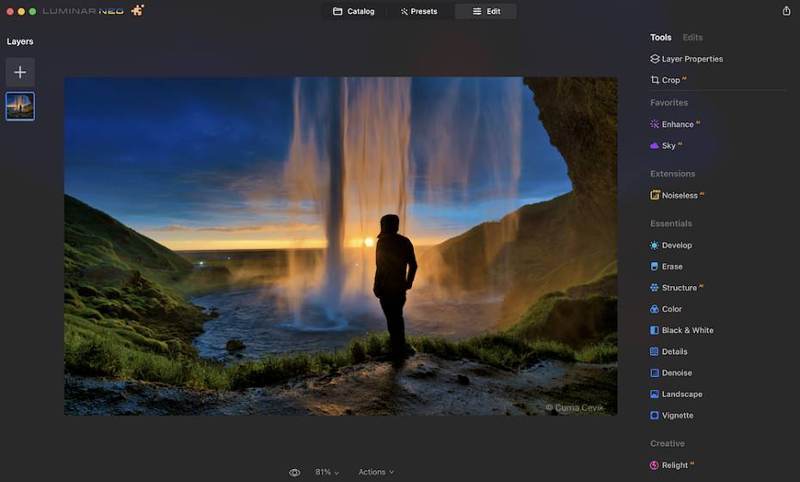The image size is (800, 482).
Task: Open the Sky tool label
Action: point(668,145)
